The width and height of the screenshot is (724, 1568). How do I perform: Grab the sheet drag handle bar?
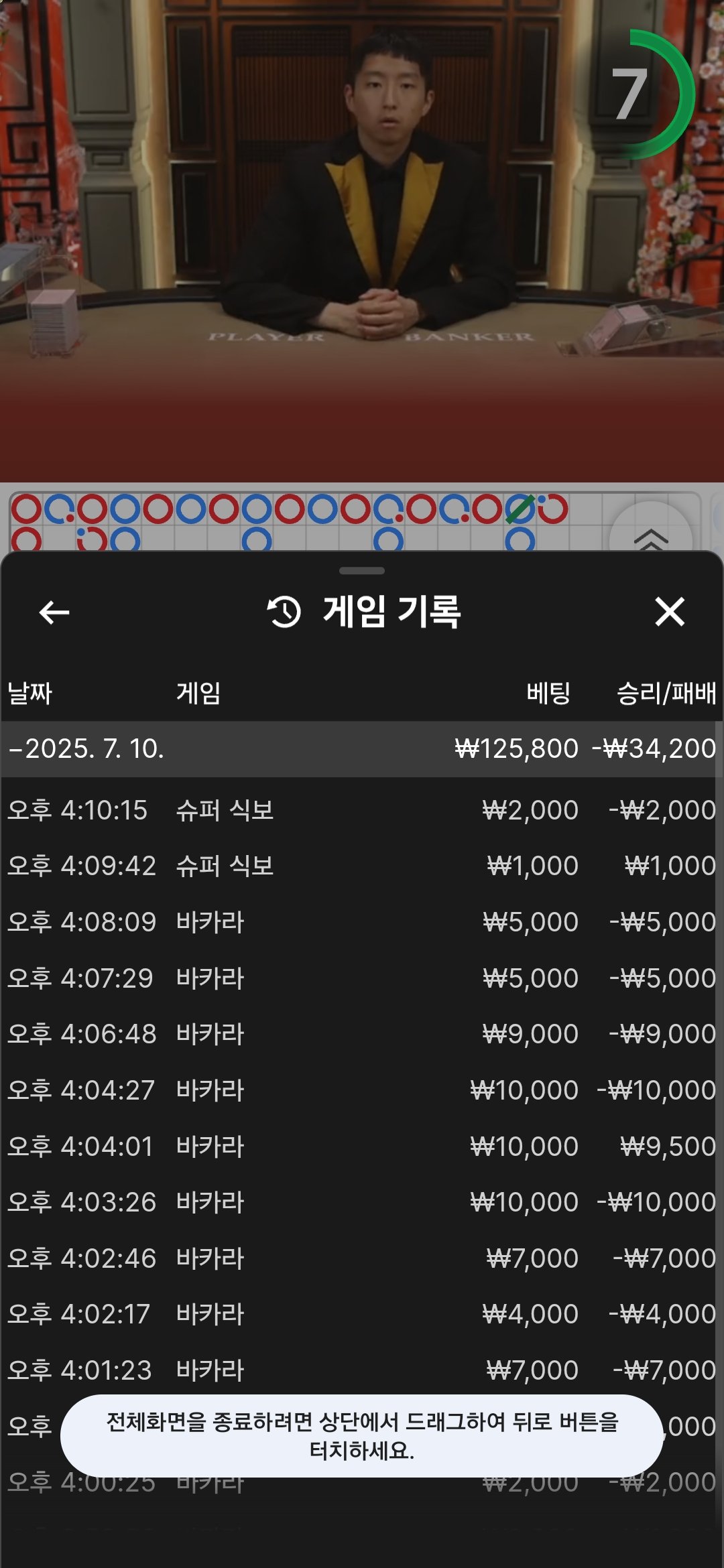(x=362, y=571)
